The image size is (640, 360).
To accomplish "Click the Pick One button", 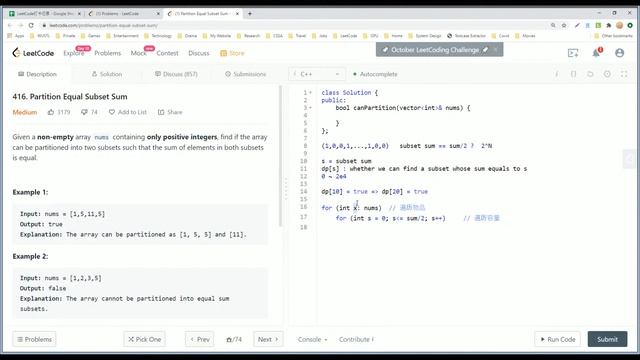I will (x=144, y=339).
